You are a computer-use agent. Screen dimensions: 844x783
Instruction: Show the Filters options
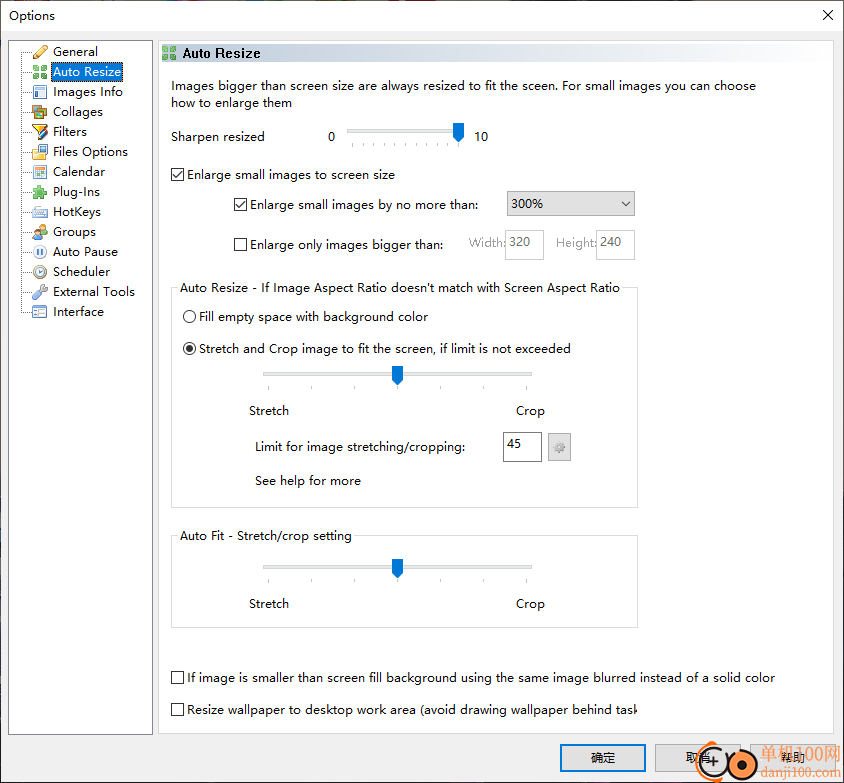(x=70, y=132)
